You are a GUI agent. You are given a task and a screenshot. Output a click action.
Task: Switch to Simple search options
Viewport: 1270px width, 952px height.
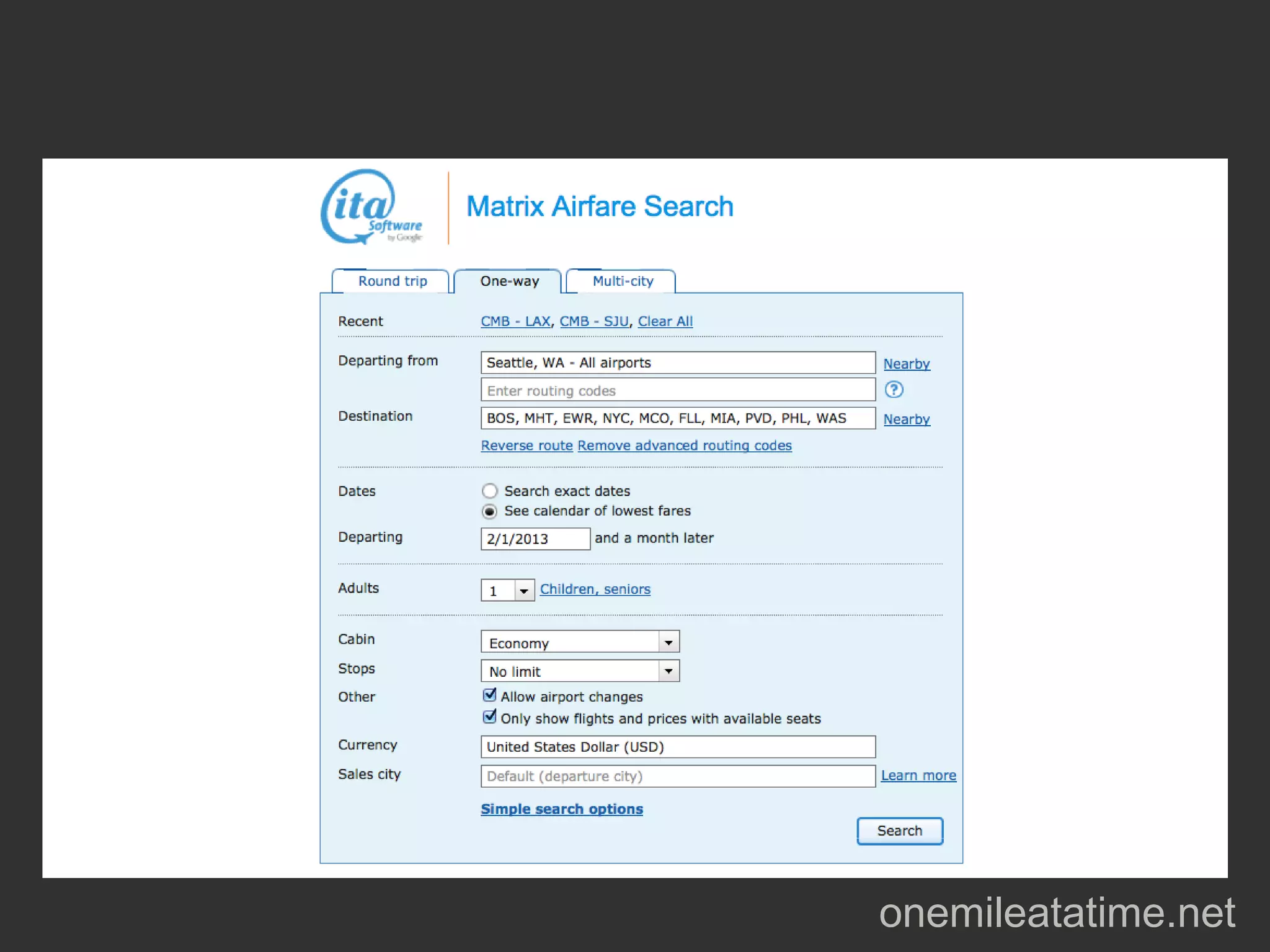point(562,809)
